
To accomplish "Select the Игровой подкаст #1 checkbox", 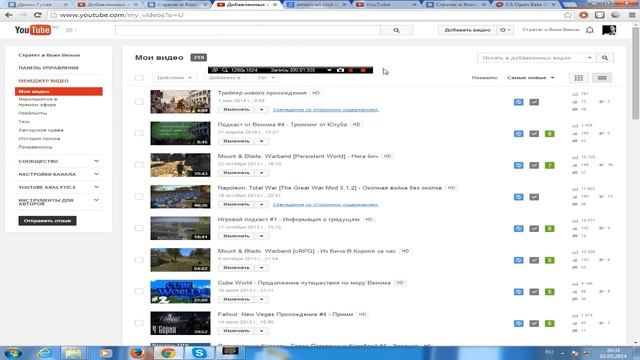I will pyautogui.click(x=139, y=228).
